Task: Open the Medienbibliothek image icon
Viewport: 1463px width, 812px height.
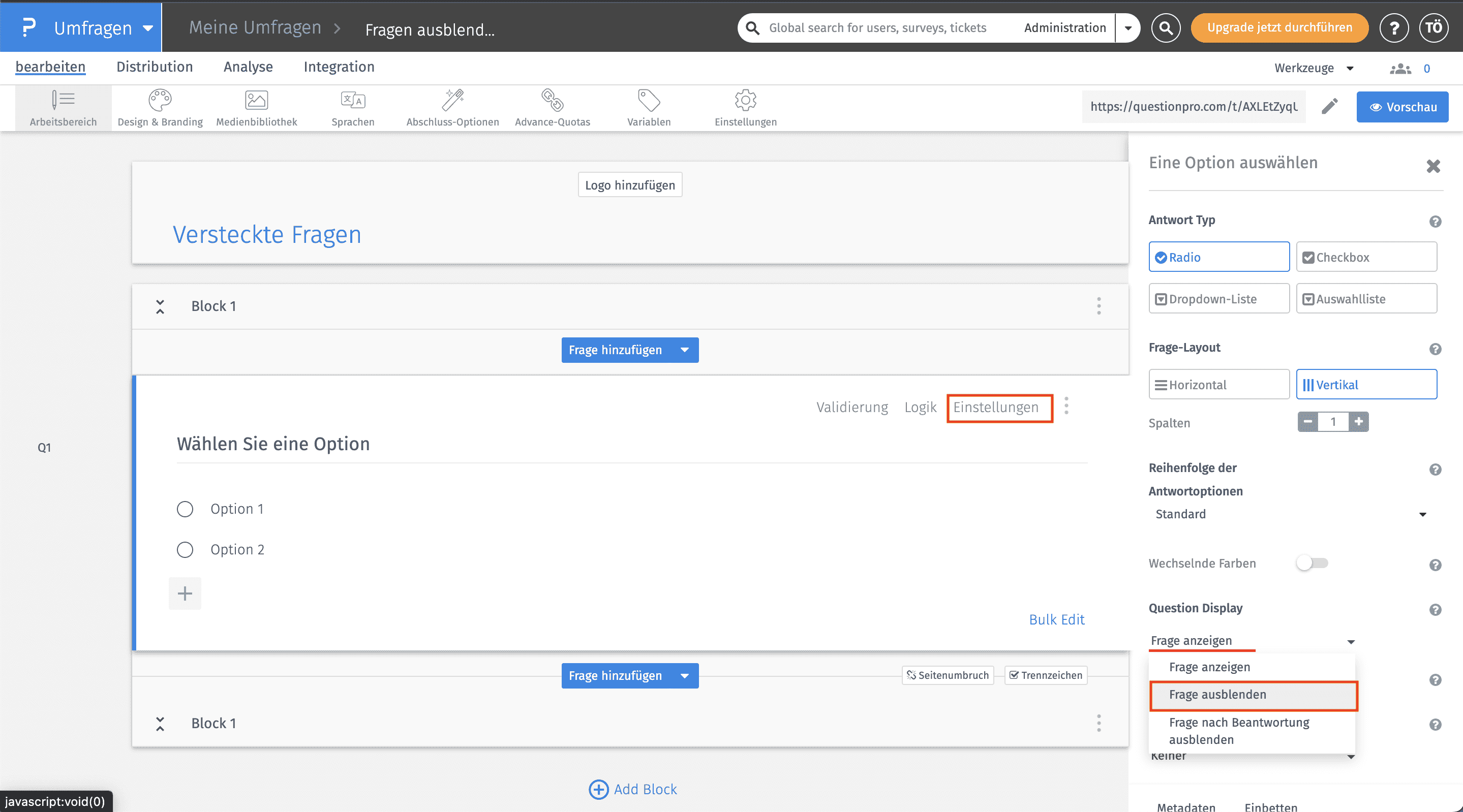Action: tap(256, 101)
